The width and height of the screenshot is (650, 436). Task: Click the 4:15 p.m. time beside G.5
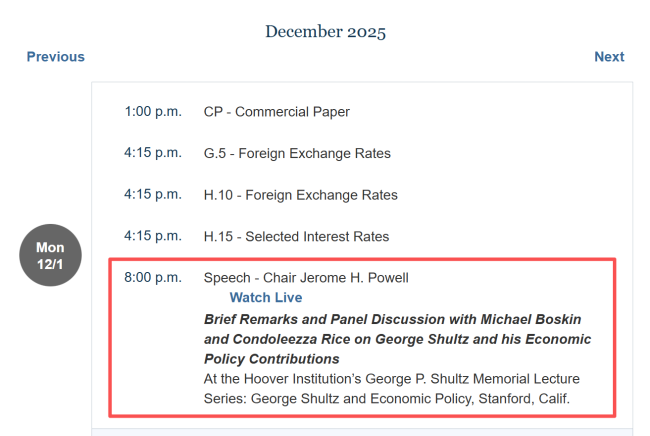(153, 153)
